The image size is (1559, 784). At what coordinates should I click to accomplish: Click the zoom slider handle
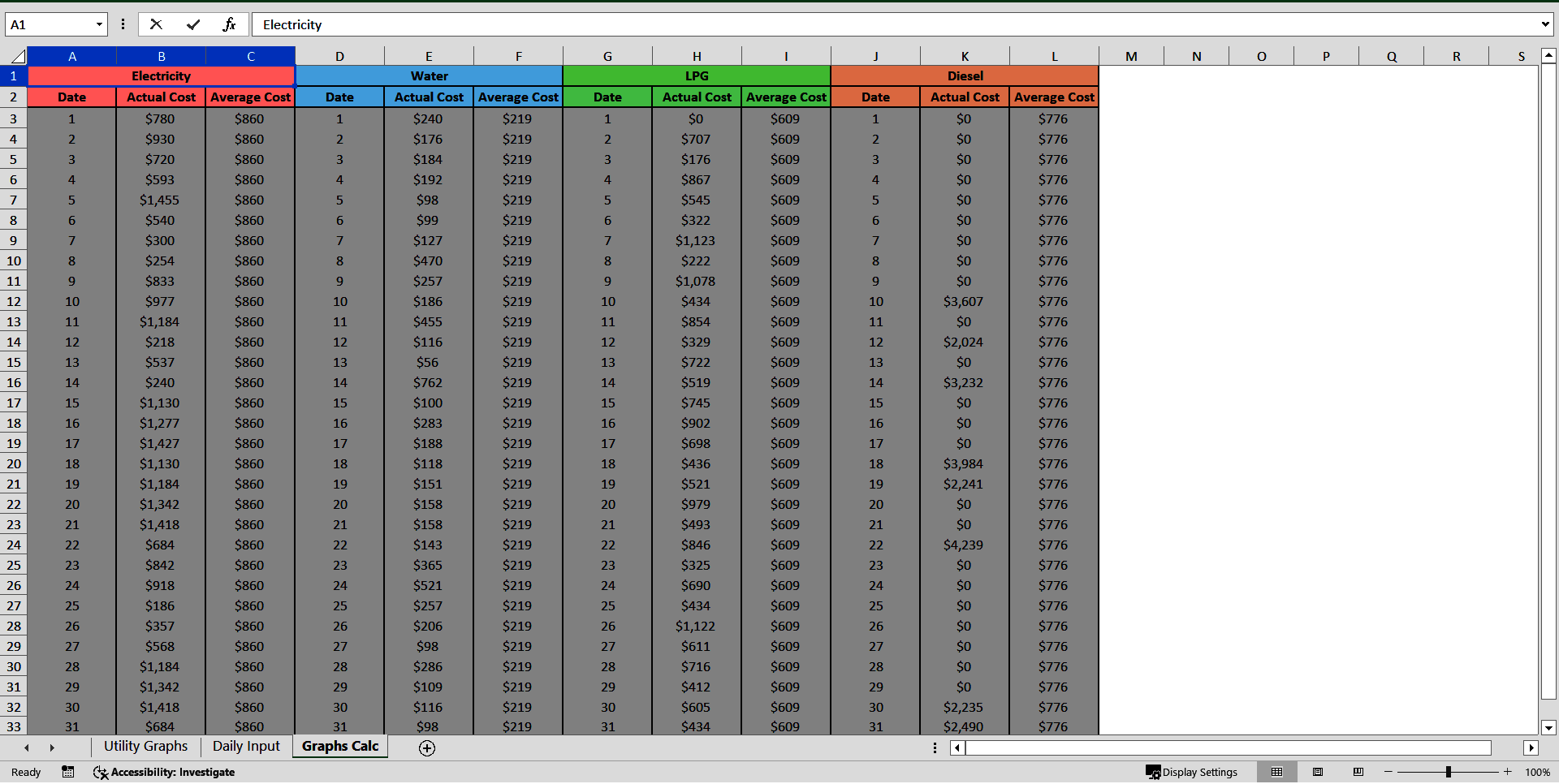[x=1449, y=772]
